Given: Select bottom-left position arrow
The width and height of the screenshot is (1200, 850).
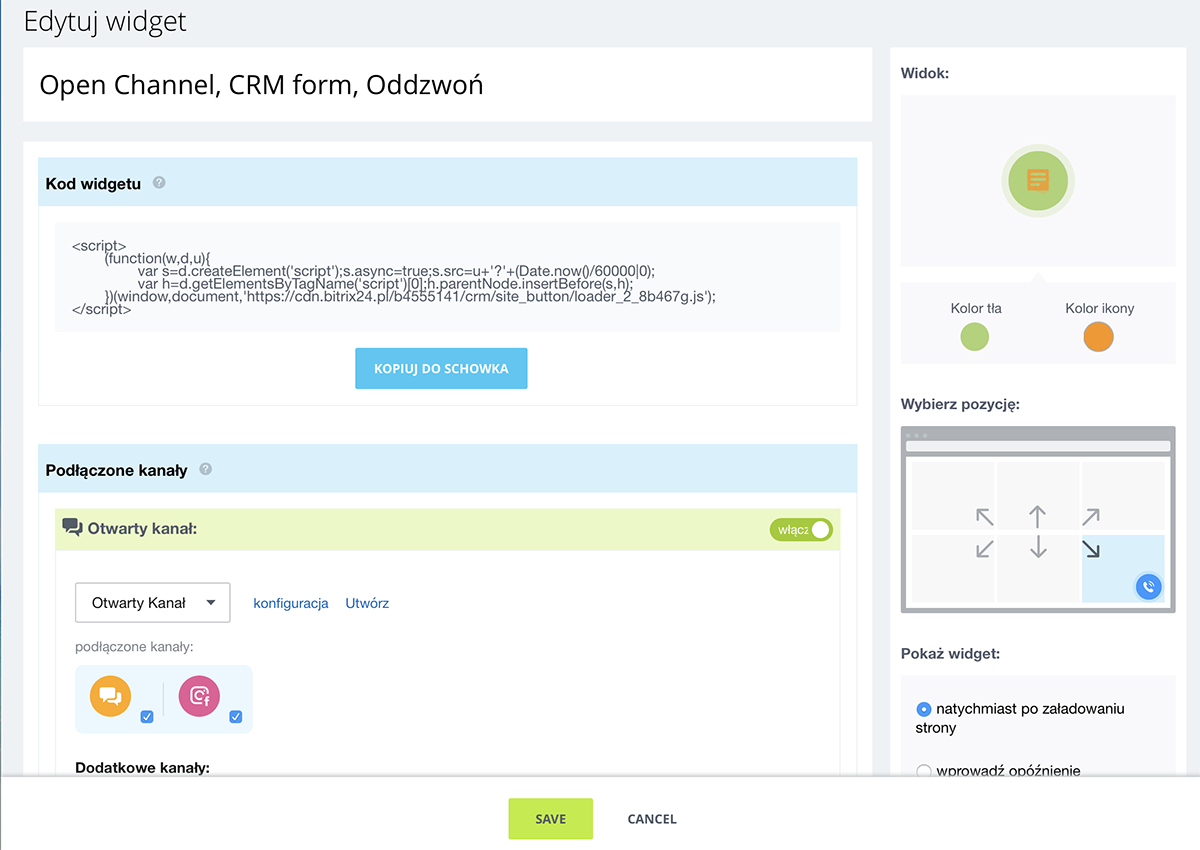Looking at the screenshot, I should 985,548.
